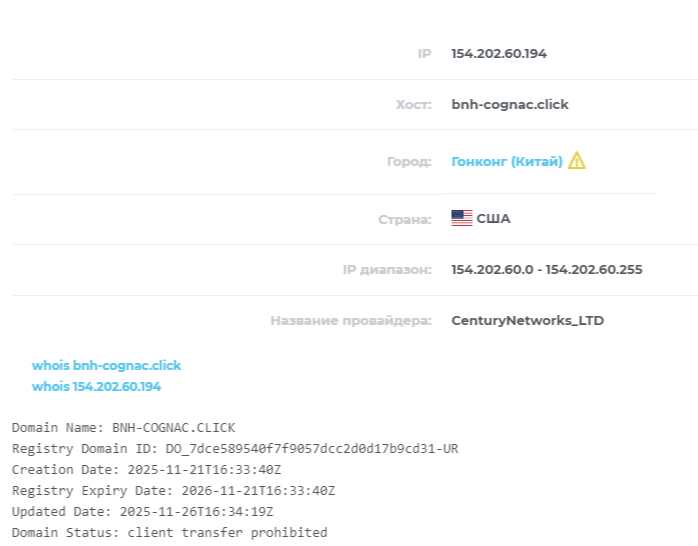
Task: Click the Название провайдера field label
Action: click(x=350, y=321)
